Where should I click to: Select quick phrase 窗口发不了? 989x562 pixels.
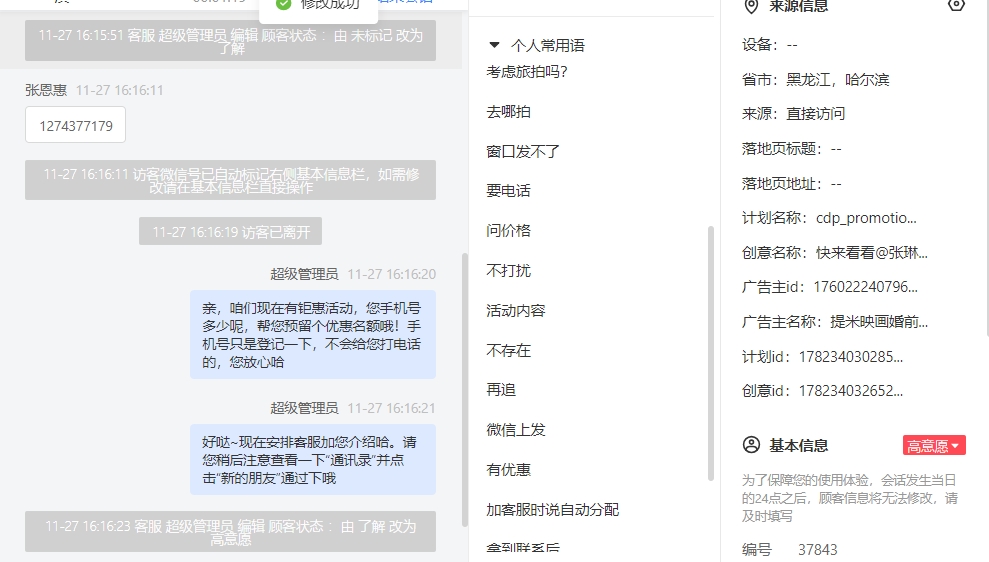(523, 151)
